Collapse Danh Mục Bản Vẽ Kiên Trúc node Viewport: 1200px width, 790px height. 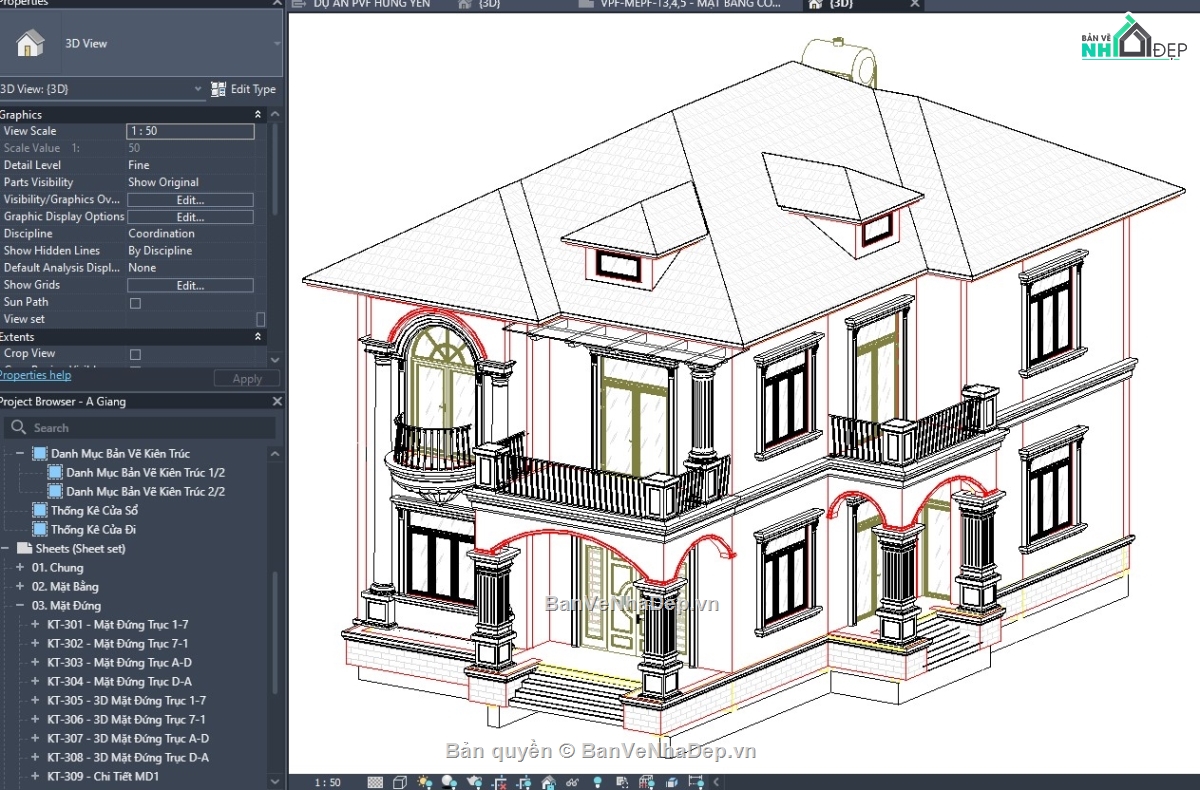point(20,453)
